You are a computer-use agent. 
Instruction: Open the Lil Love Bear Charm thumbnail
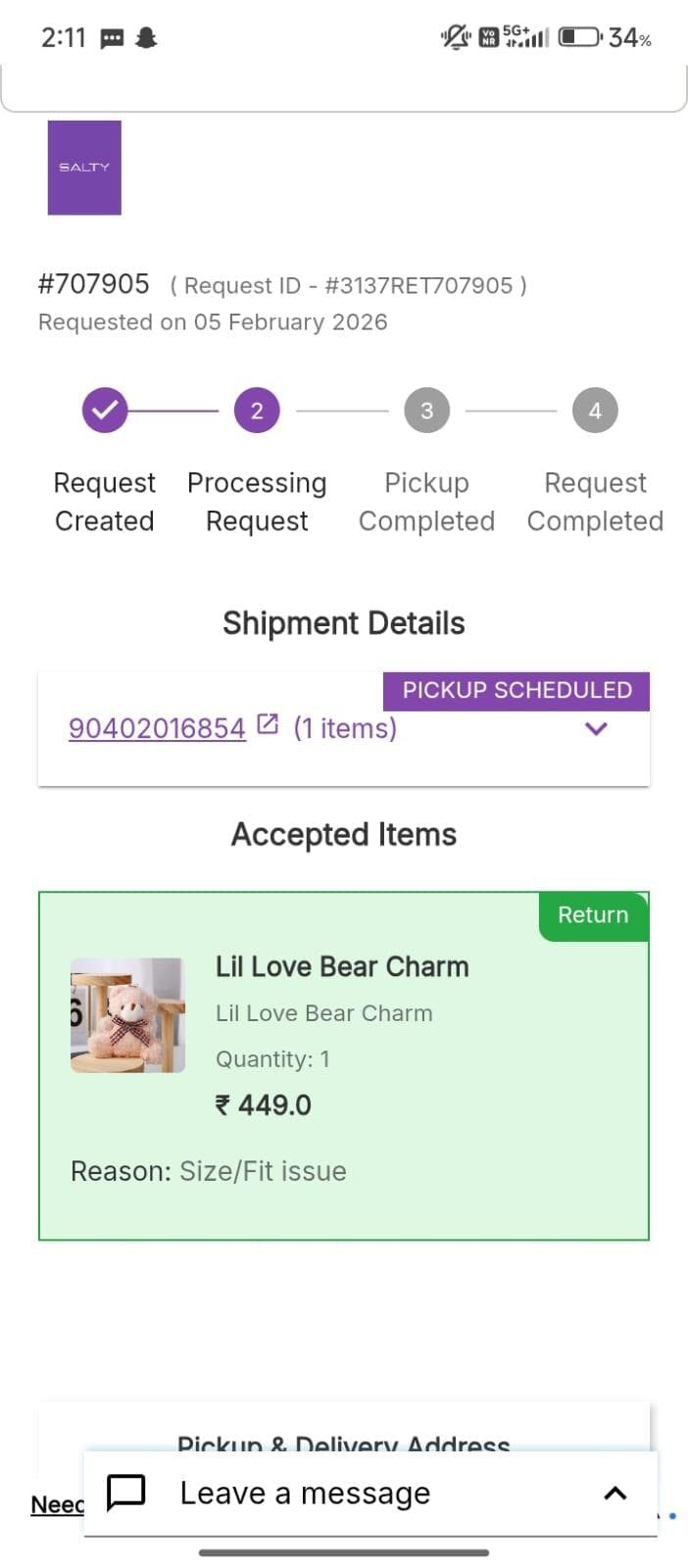click(x=127, y=1015)
